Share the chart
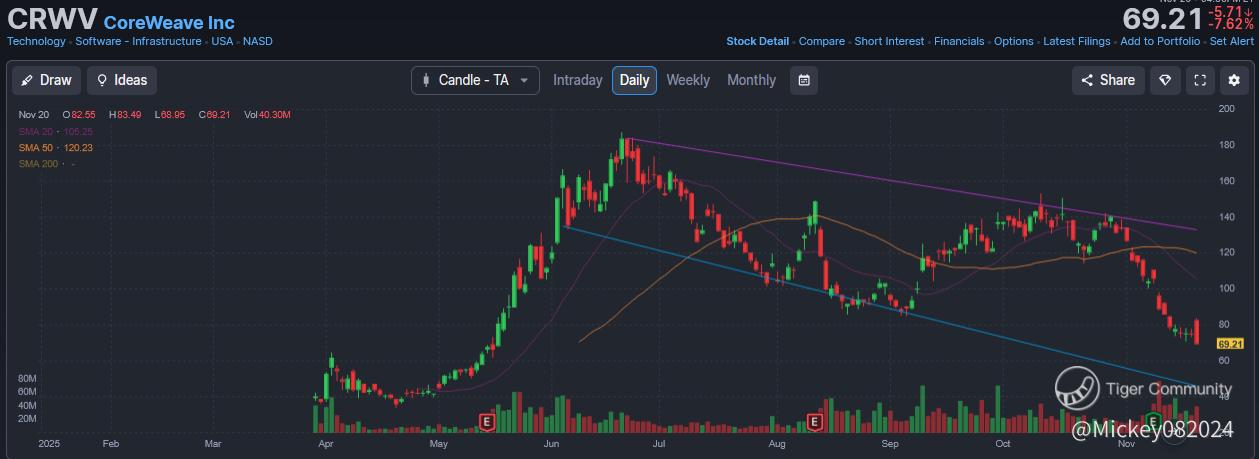Viewport: 1259px width, 459px height. point(1107,80)
